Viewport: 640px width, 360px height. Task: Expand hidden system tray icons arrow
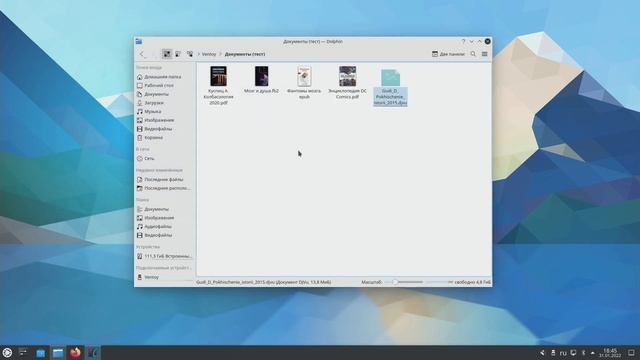593,353
